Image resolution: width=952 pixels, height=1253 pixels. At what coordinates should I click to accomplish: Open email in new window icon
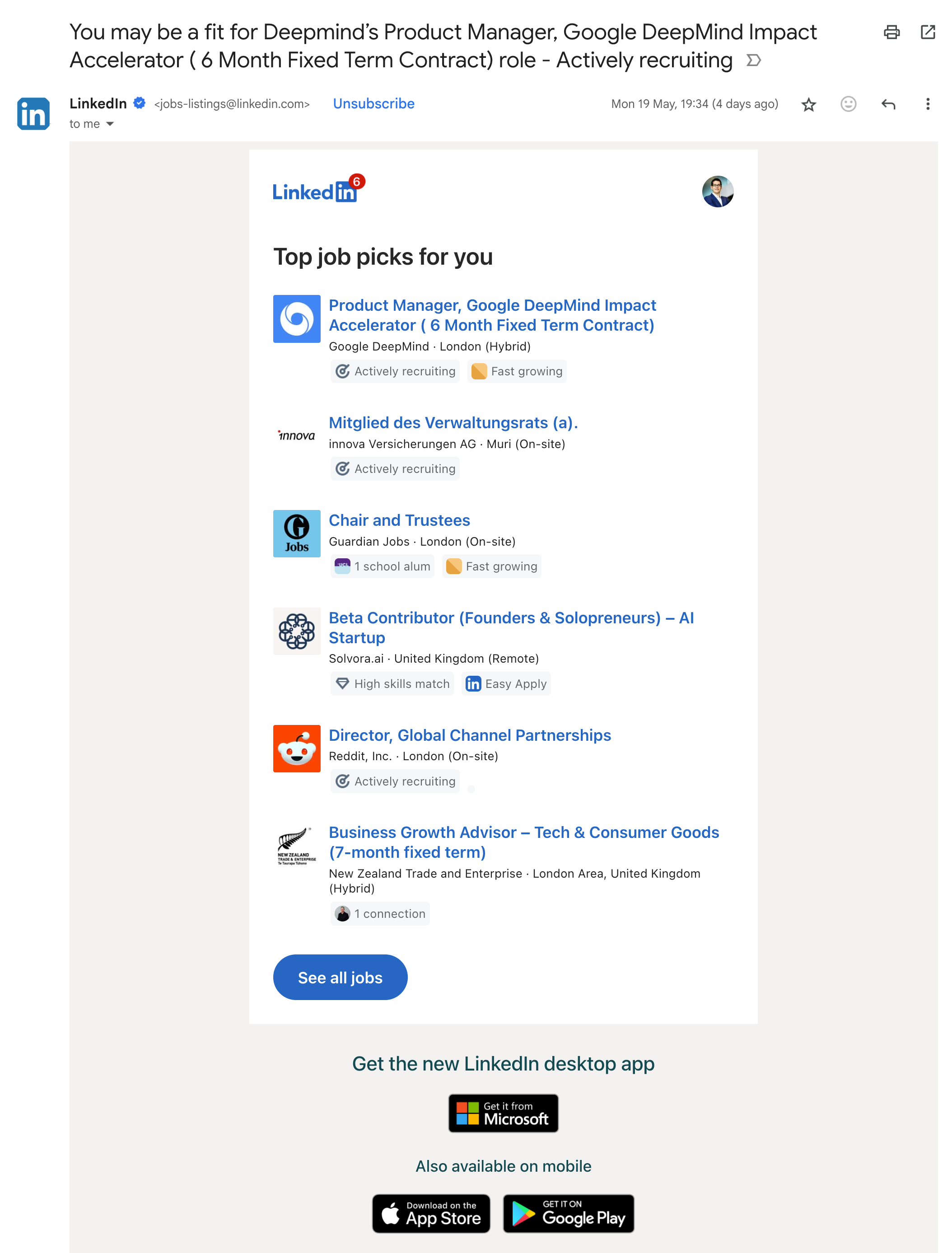[x=928, y=33]
